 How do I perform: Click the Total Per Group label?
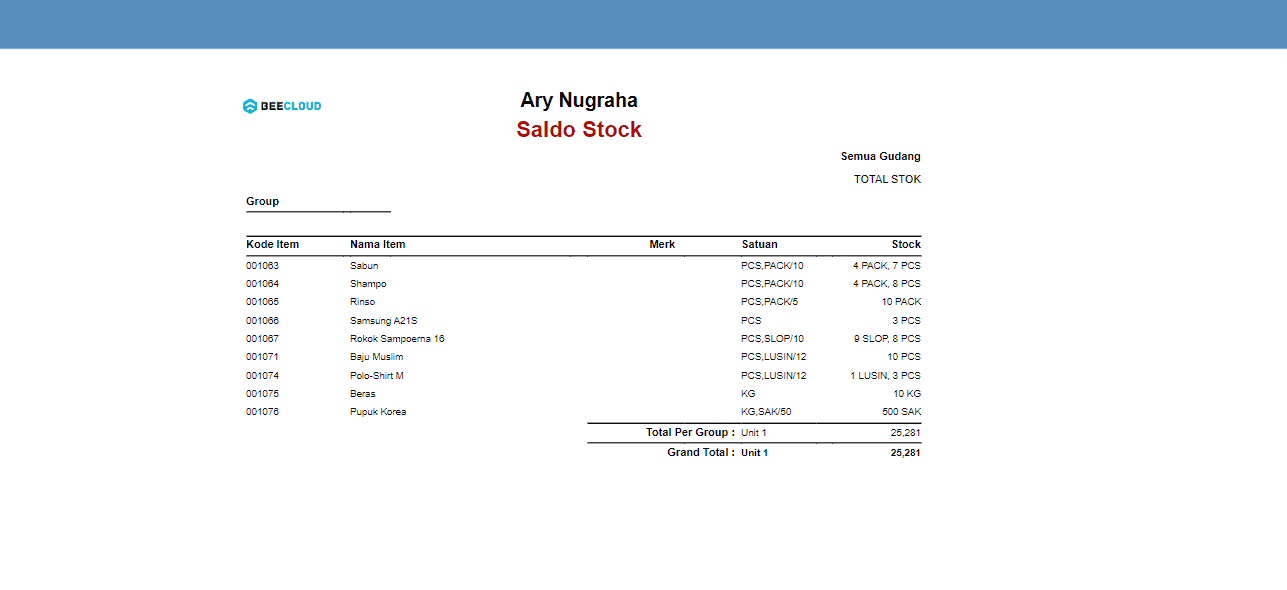690,432
